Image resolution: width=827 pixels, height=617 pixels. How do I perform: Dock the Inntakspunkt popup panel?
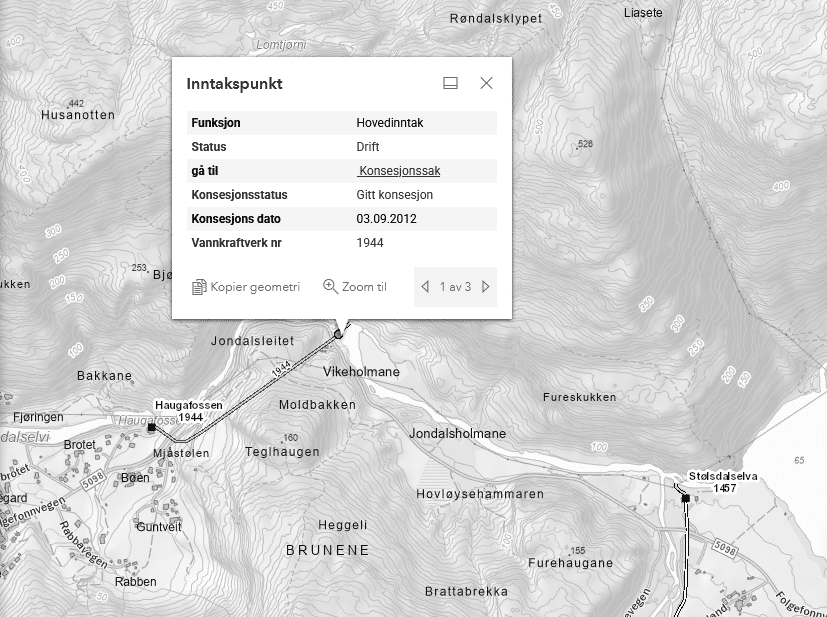click(x=450, y=84)
